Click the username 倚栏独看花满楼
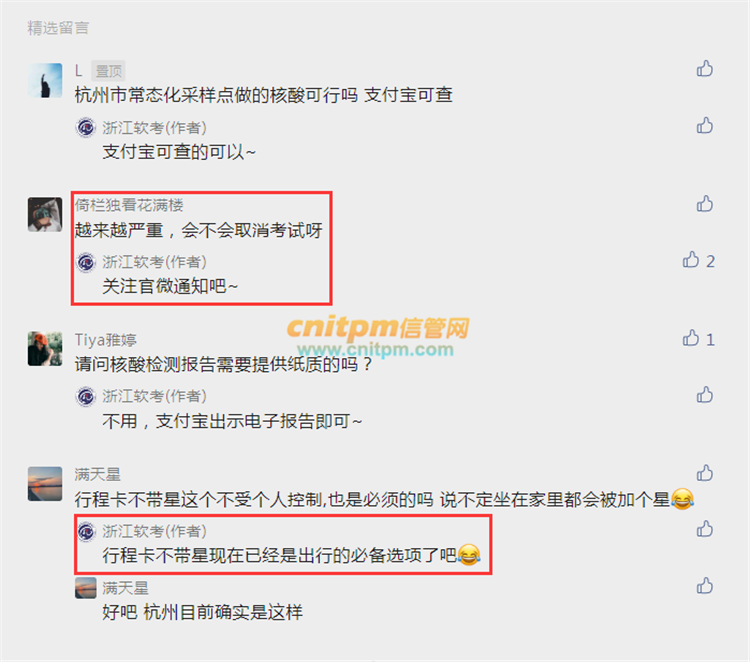 point(129,205)
